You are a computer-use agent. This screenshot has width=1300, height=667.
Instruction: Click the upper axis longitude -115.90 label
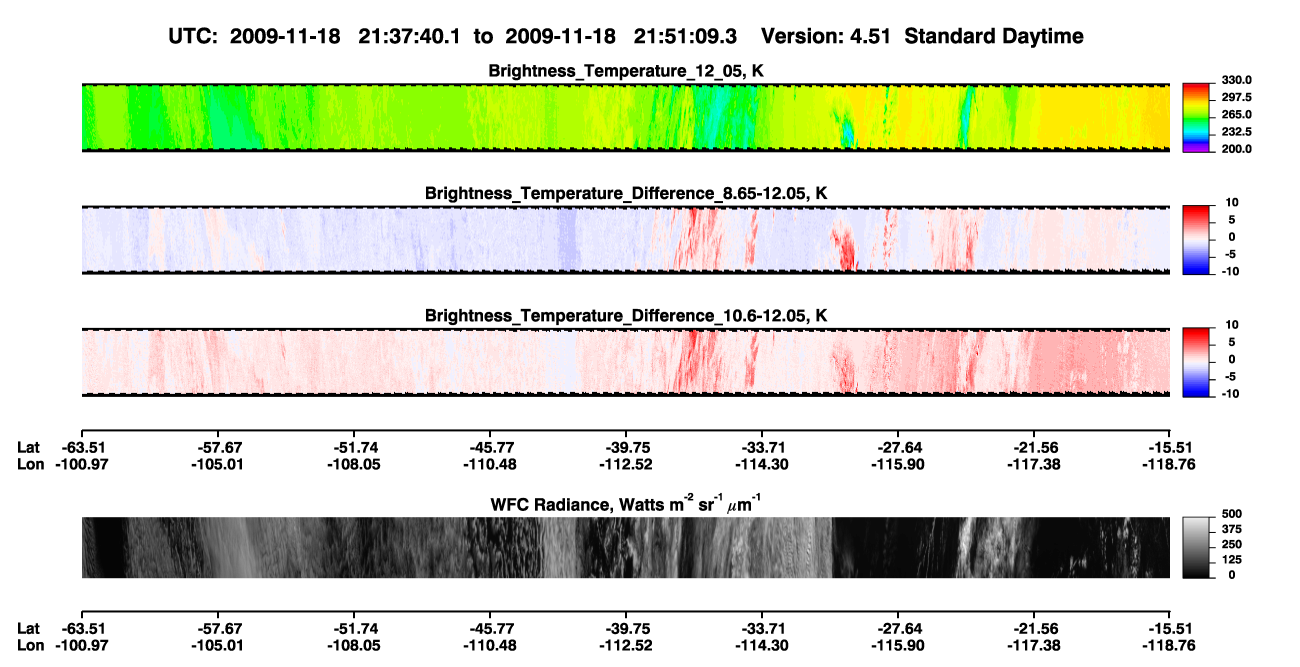[898, 464]
